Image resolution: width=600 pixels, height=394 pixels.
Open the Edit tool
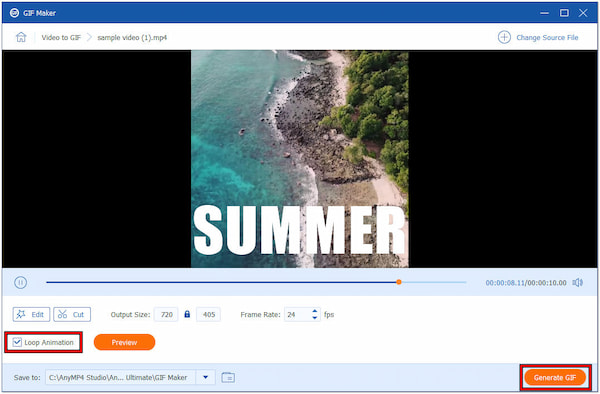coord(31,314)
